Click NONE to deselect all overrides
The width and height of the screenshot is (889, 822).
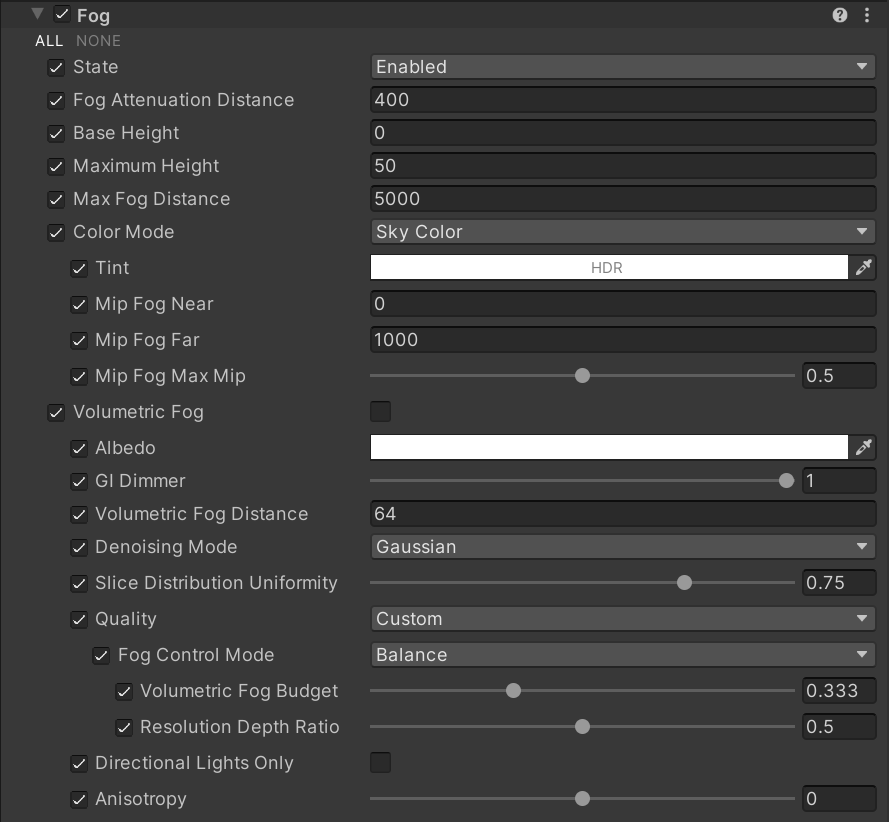(x=98, y=41)
